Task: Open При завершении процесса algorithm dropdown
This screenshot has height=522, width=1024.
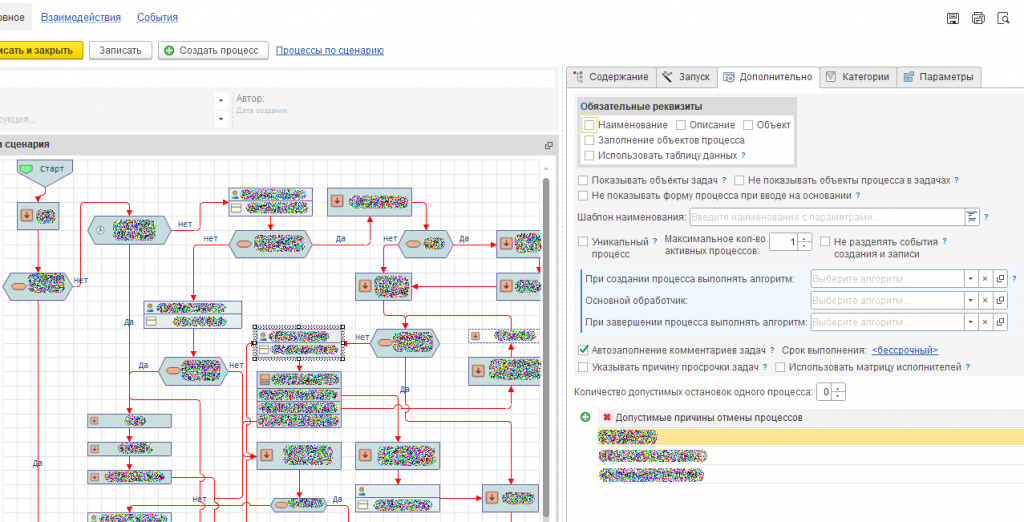Action: 969,322
